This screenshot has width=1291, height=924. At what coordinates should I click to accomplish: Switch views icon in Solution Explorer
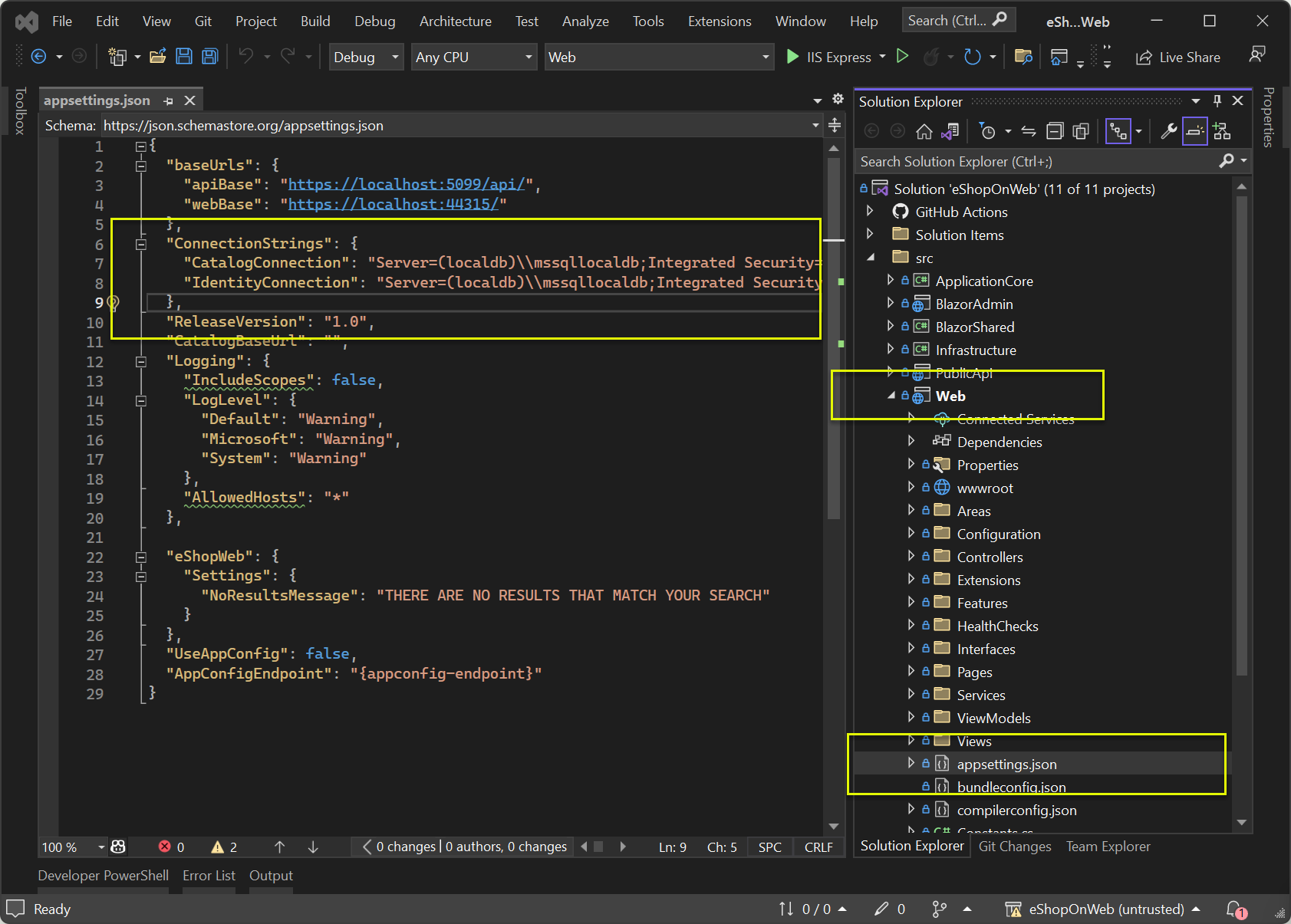pyautogui.click(x=950, y=132)
